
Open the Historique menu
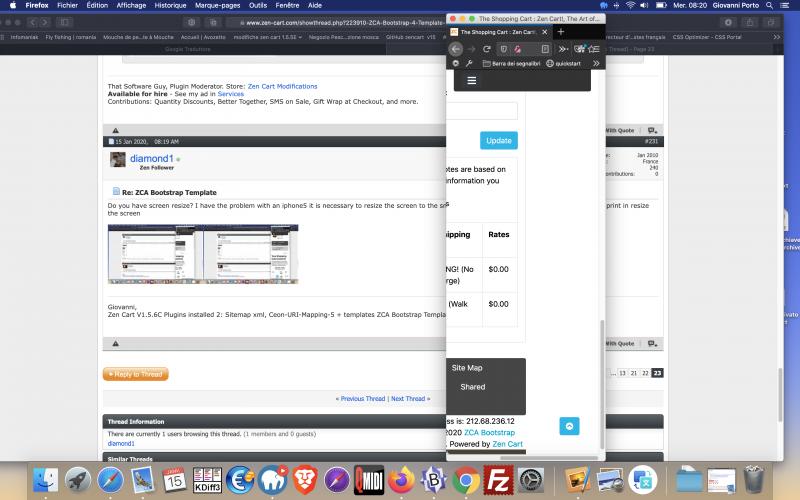170,5
